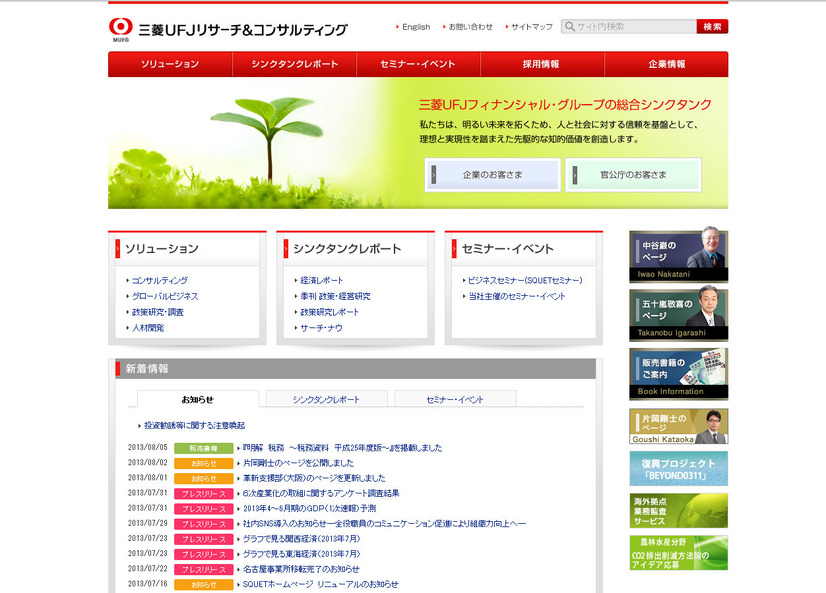Open the グラフで見る関西経済 news link
The height and width of the screenshot is (593, 826).
301,539
